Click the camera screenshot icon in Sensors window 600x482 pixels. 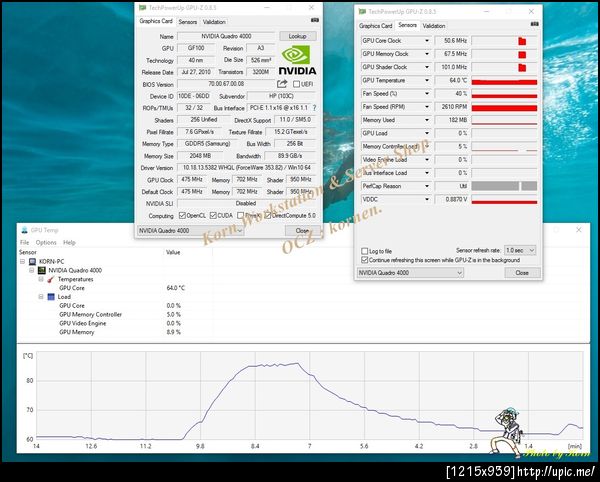click(535, 24)
